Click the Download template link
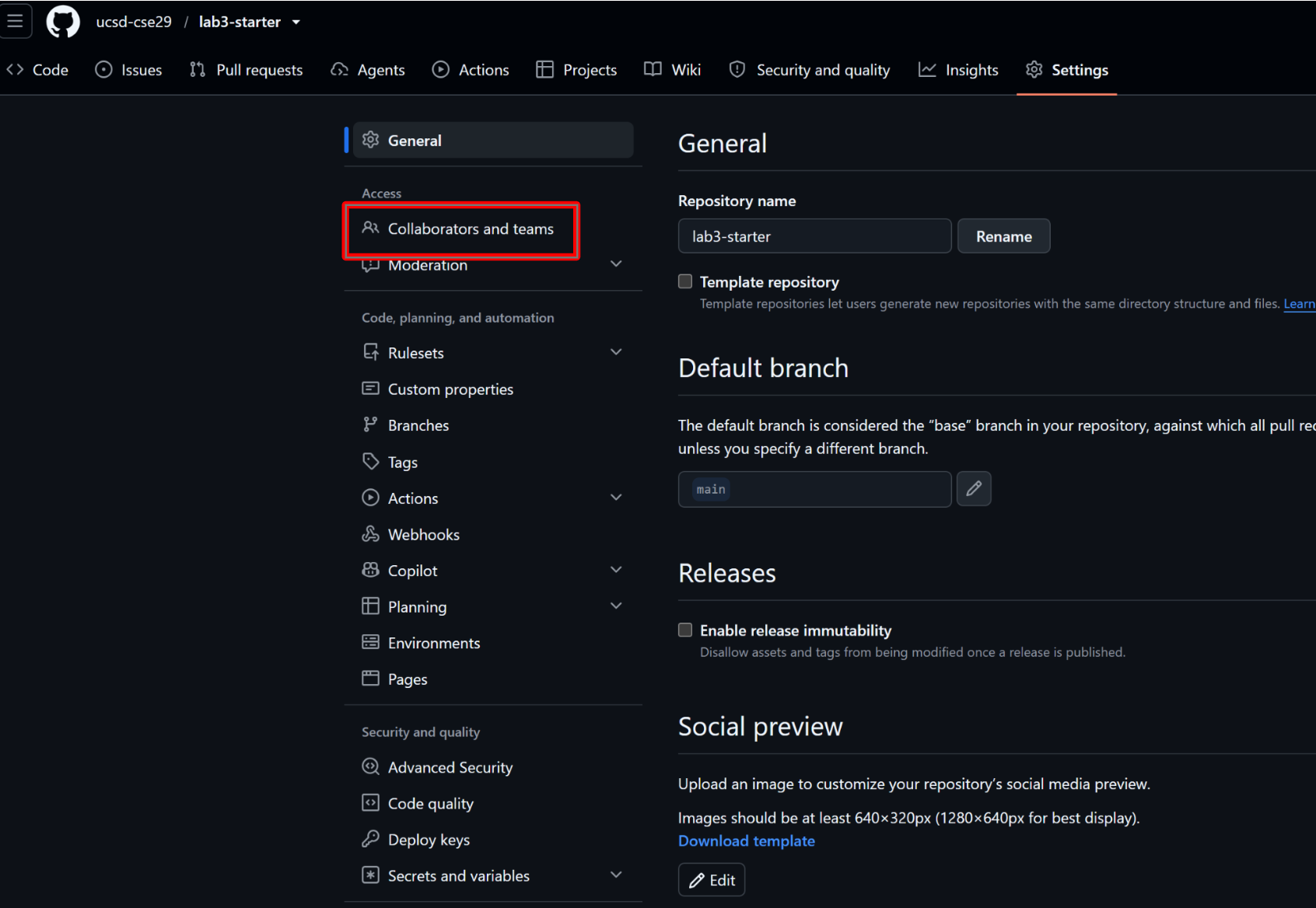 [x=747, y=841]
